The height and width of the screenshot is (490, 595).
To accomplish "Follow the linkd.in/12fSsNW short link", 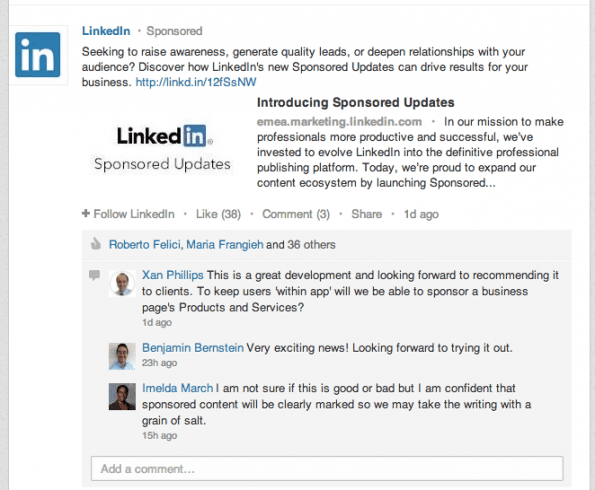I will coord(196,82).
